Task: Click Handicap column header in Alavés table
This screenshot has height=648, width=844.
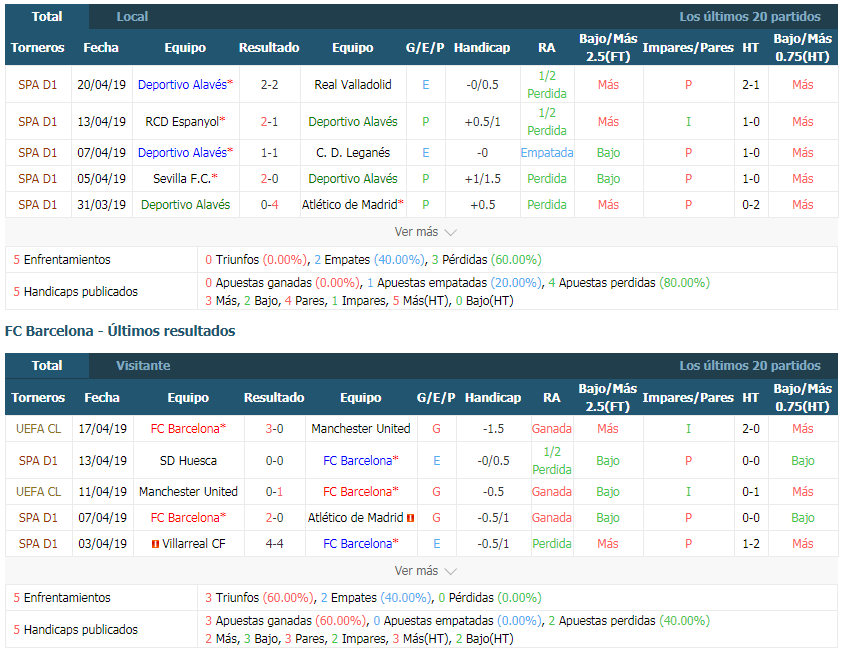Action: [x=482, y=47]
